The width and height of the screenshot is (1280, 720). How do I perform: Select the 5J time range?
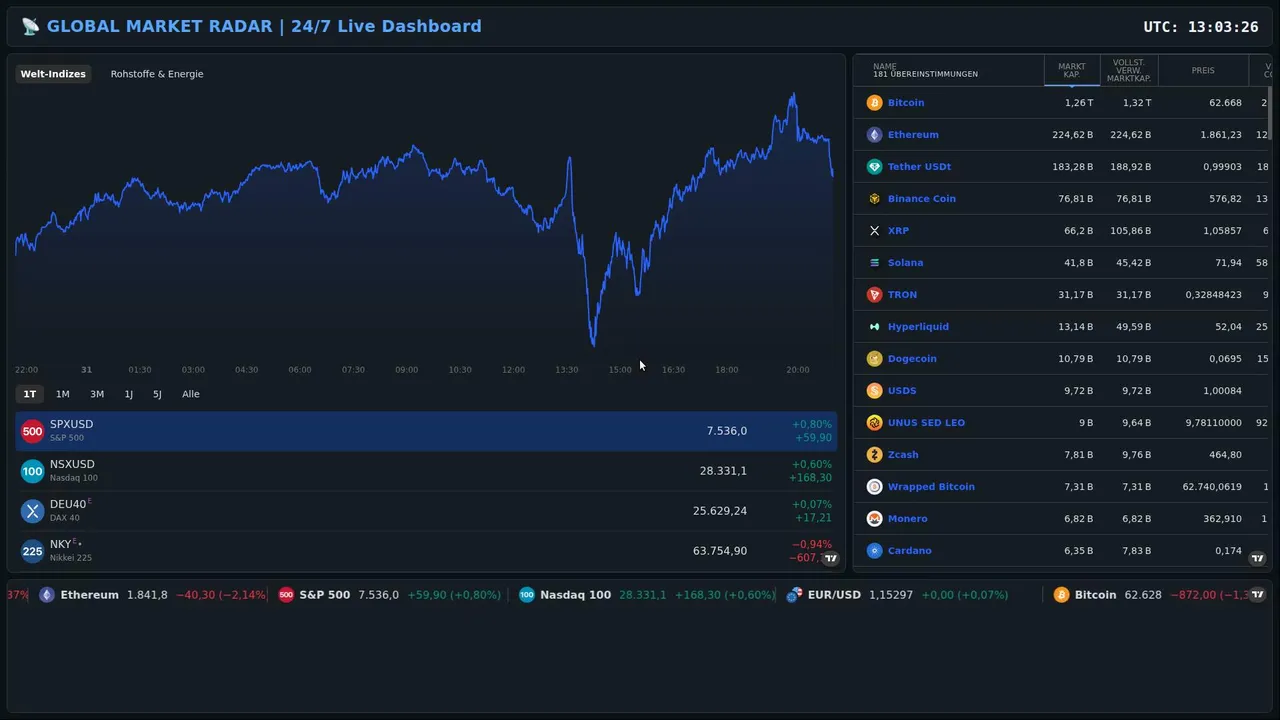pyautogui.click(x=157, y=394)
